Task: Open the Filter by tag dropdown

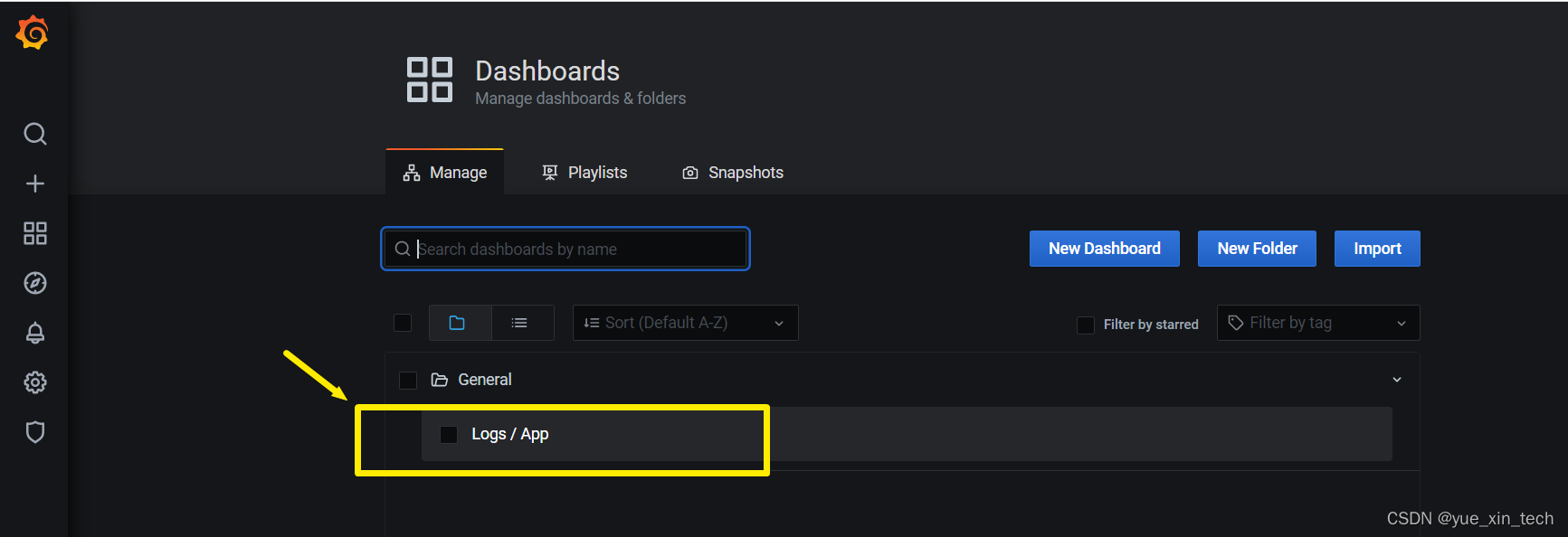Action: tap(1317, 323)
